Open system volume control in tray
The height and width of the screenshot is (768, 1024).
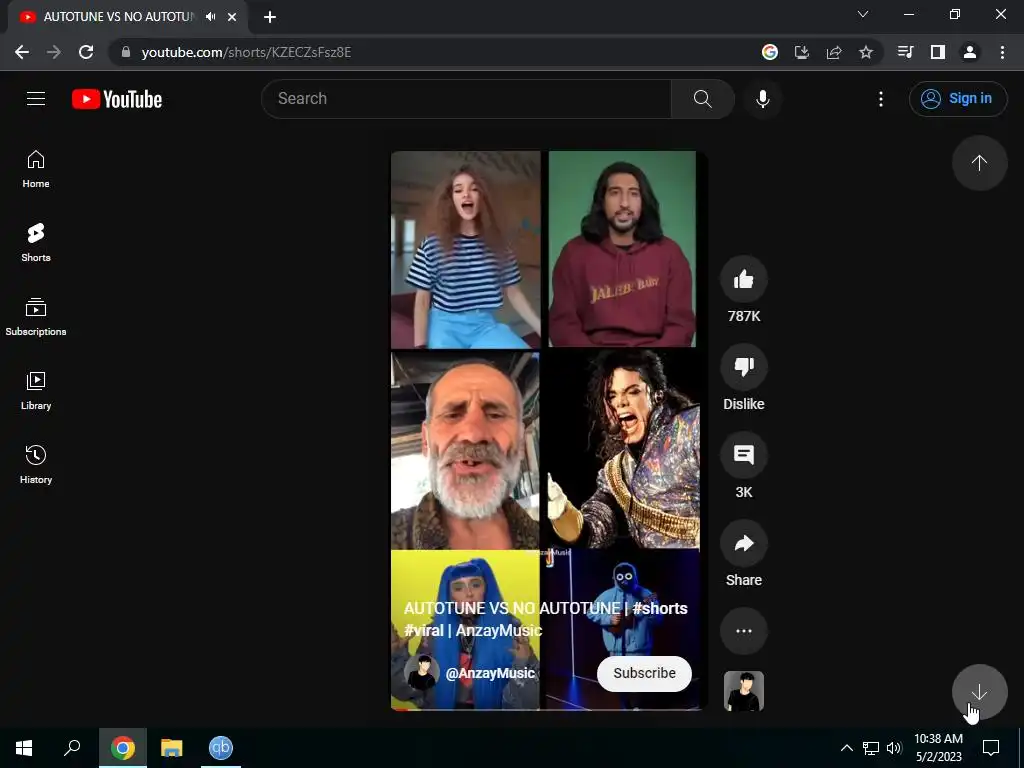[894, 748]
